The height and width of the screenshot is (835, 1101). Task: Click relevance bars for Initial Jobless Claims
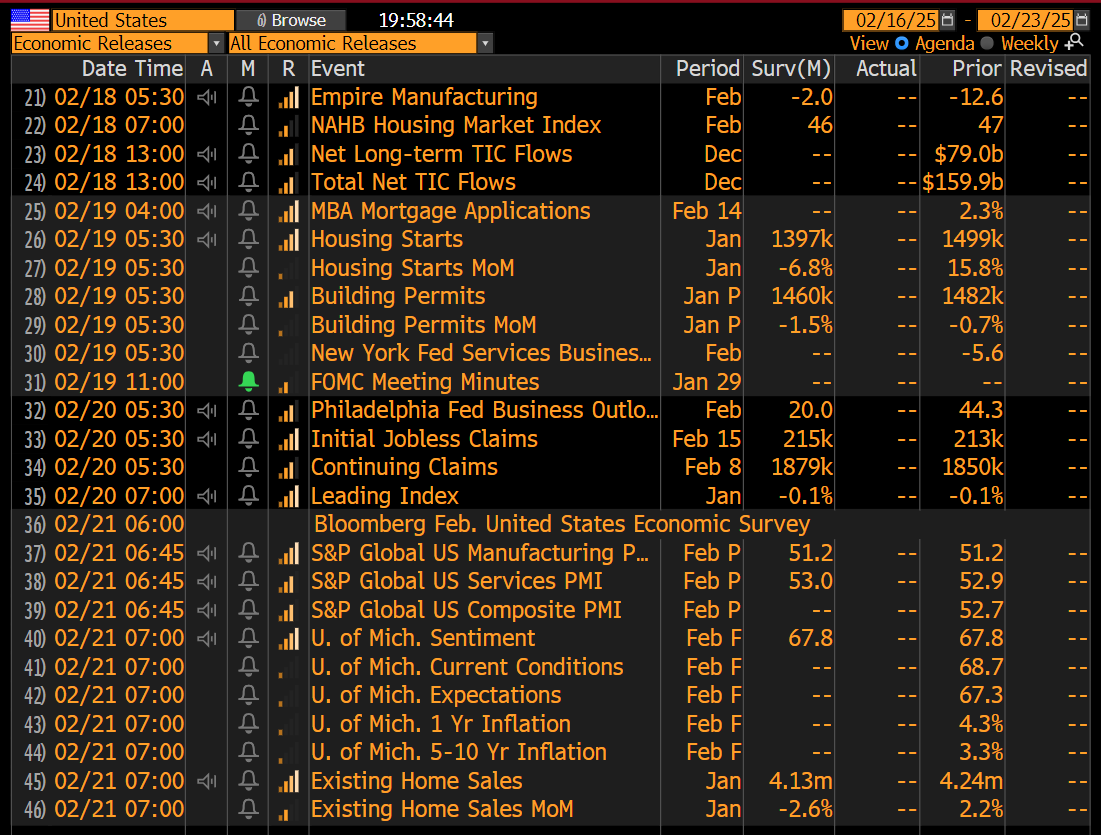[x=288, y=439]
